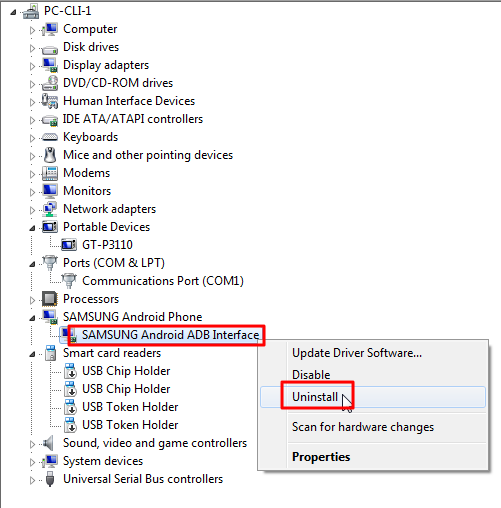Click the DVD/CD-ROM drives icon
This screenshot has height=508, width=501.
point(50,83)
